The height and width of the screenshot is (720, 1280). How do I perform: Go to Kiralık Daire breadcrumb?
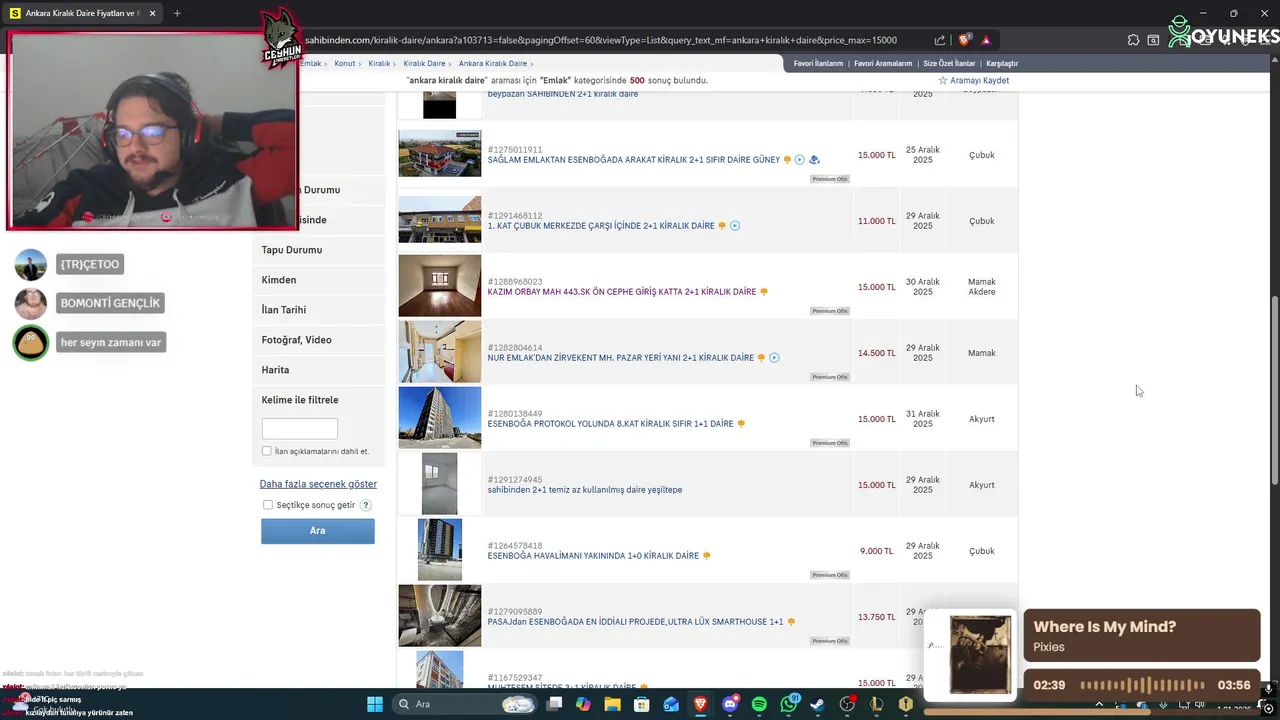pyautogui.click(x=424, y=63)
